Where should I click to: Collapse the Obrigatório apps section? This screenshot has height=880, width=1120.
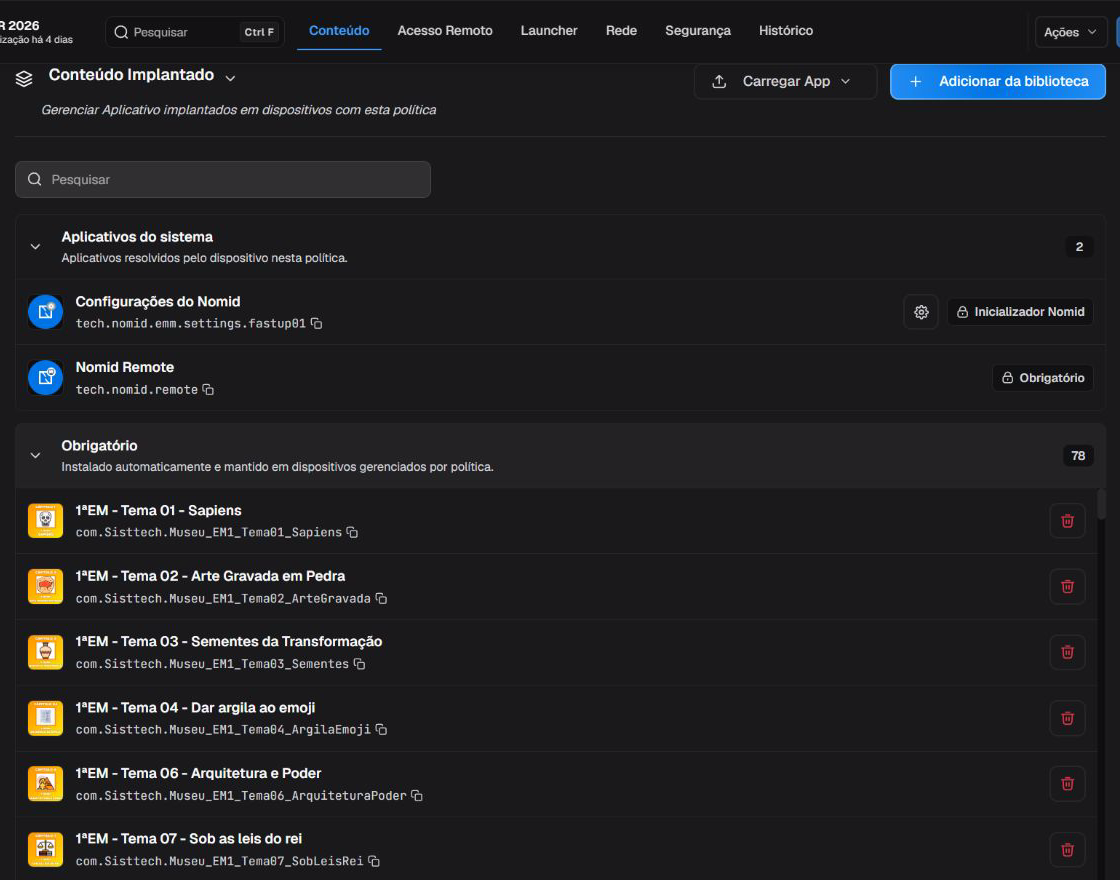(35, 455)
